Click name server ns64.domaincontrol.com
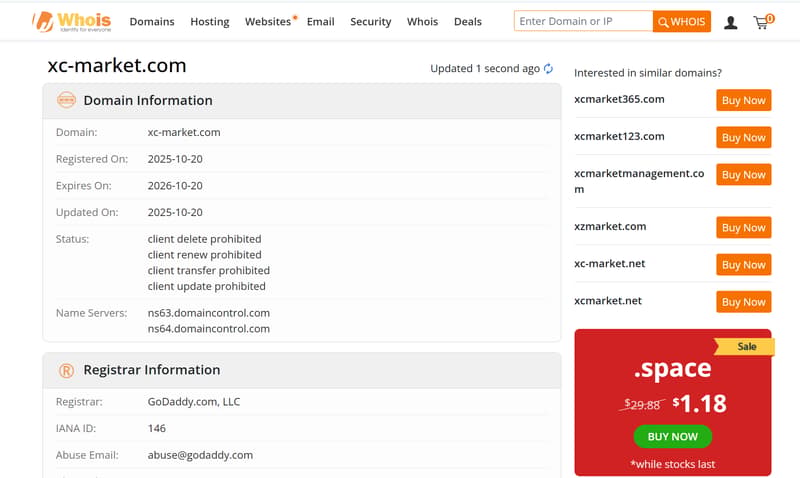The width and height of the screenshot is (800, 478). click(x=209, y=329)
